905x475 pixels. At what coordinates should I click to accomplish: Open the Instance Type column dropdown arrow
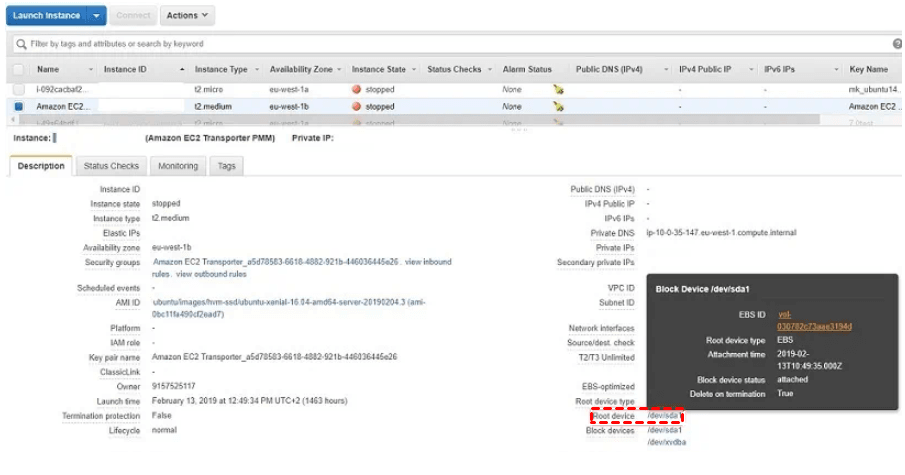click(257, 69)
